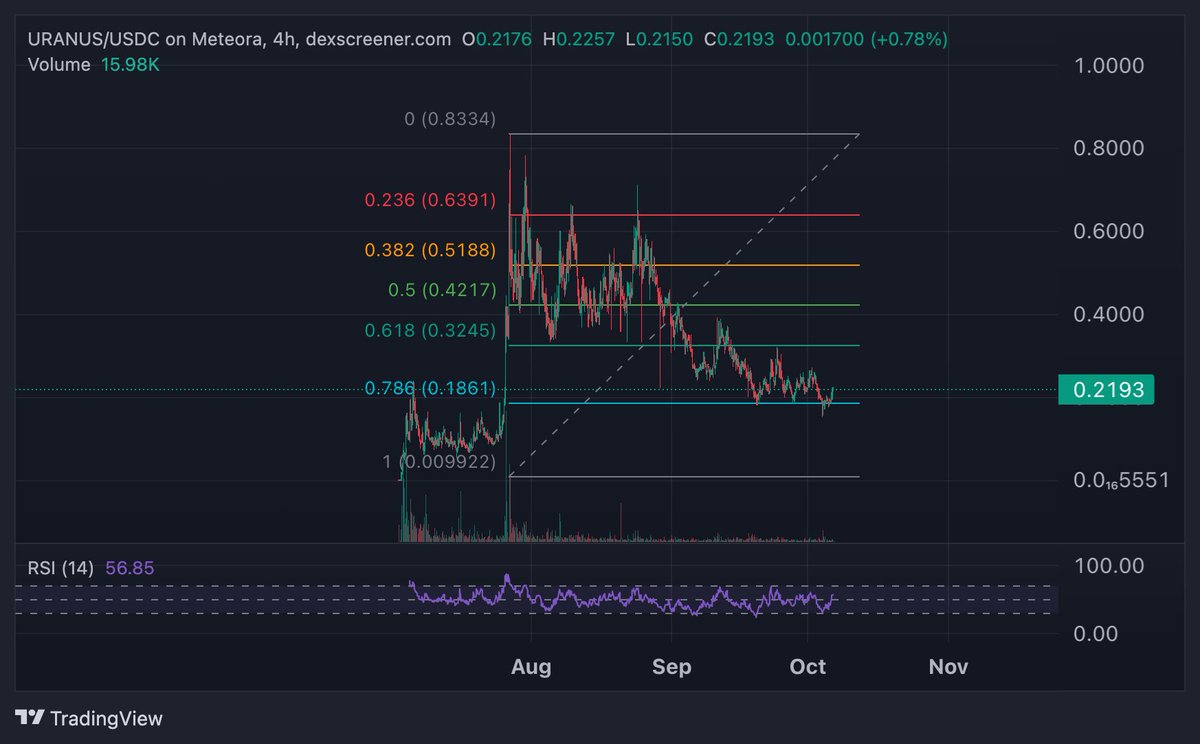Click Aug on the time axis

(532, 666)
